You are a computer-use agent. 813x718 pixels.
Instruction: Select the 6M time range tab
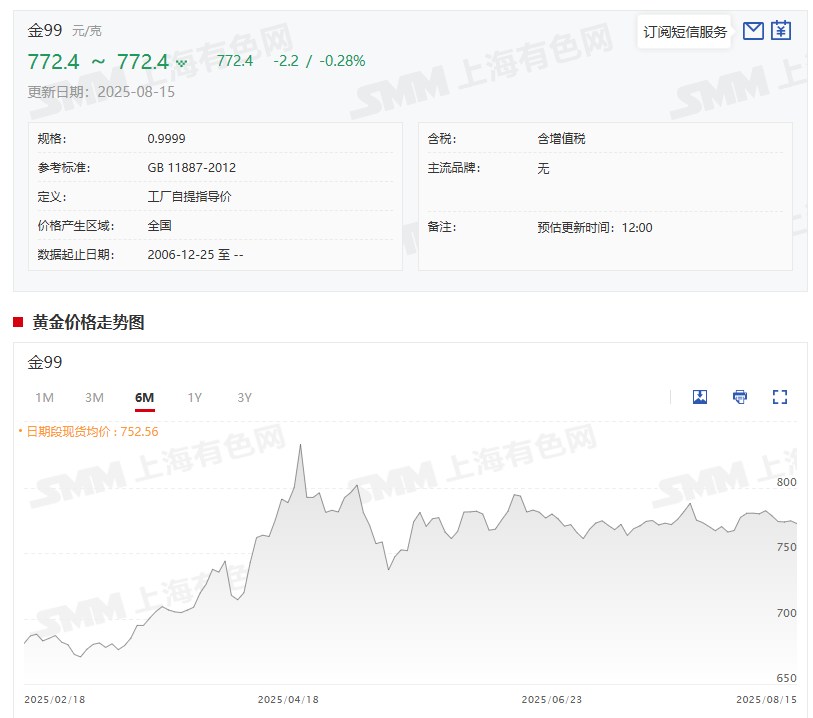point(144,398)
